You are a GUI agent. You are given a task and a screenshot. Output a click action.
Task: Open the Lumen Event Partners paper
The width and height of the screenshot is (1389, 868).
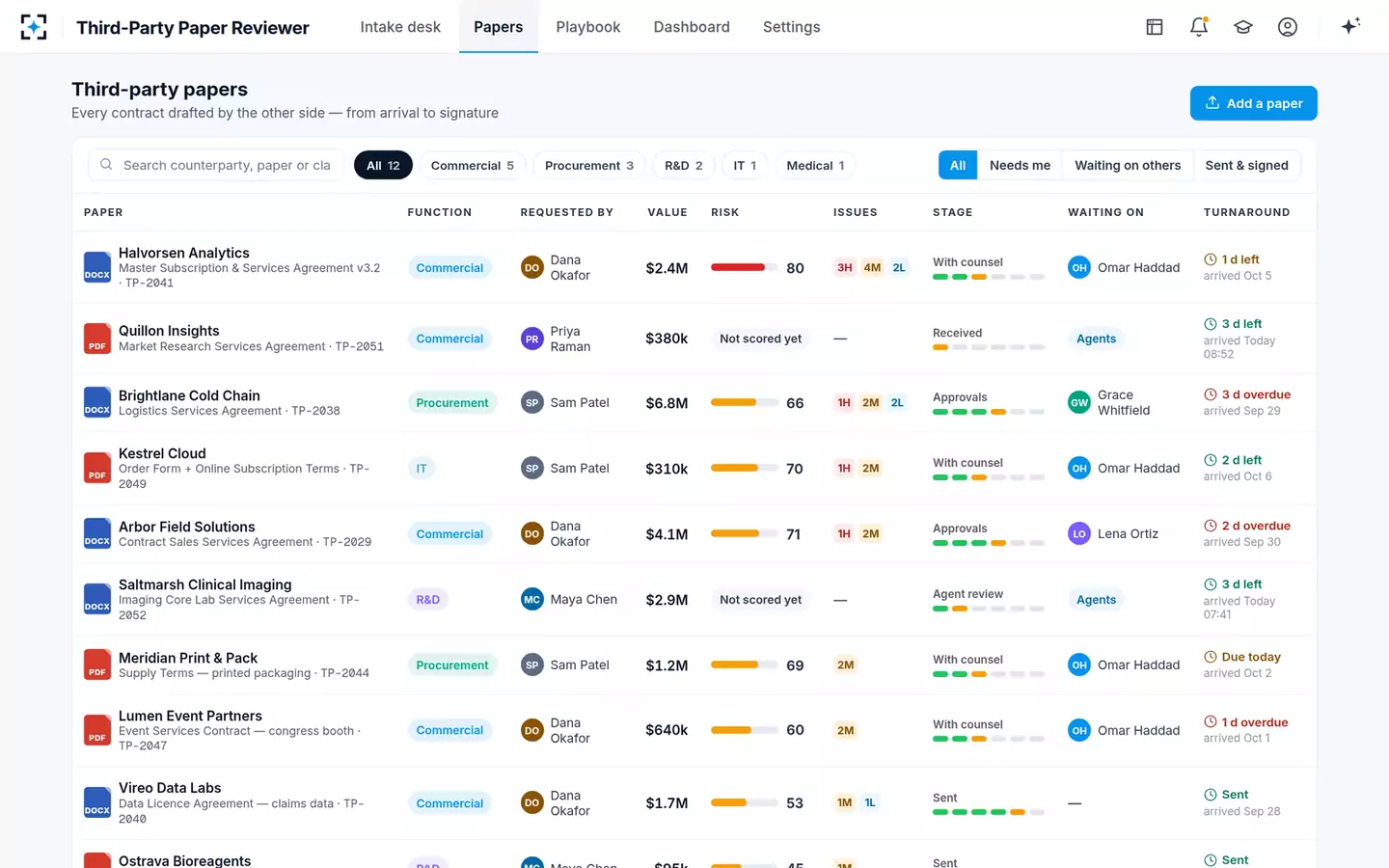[x=190, y=716]
